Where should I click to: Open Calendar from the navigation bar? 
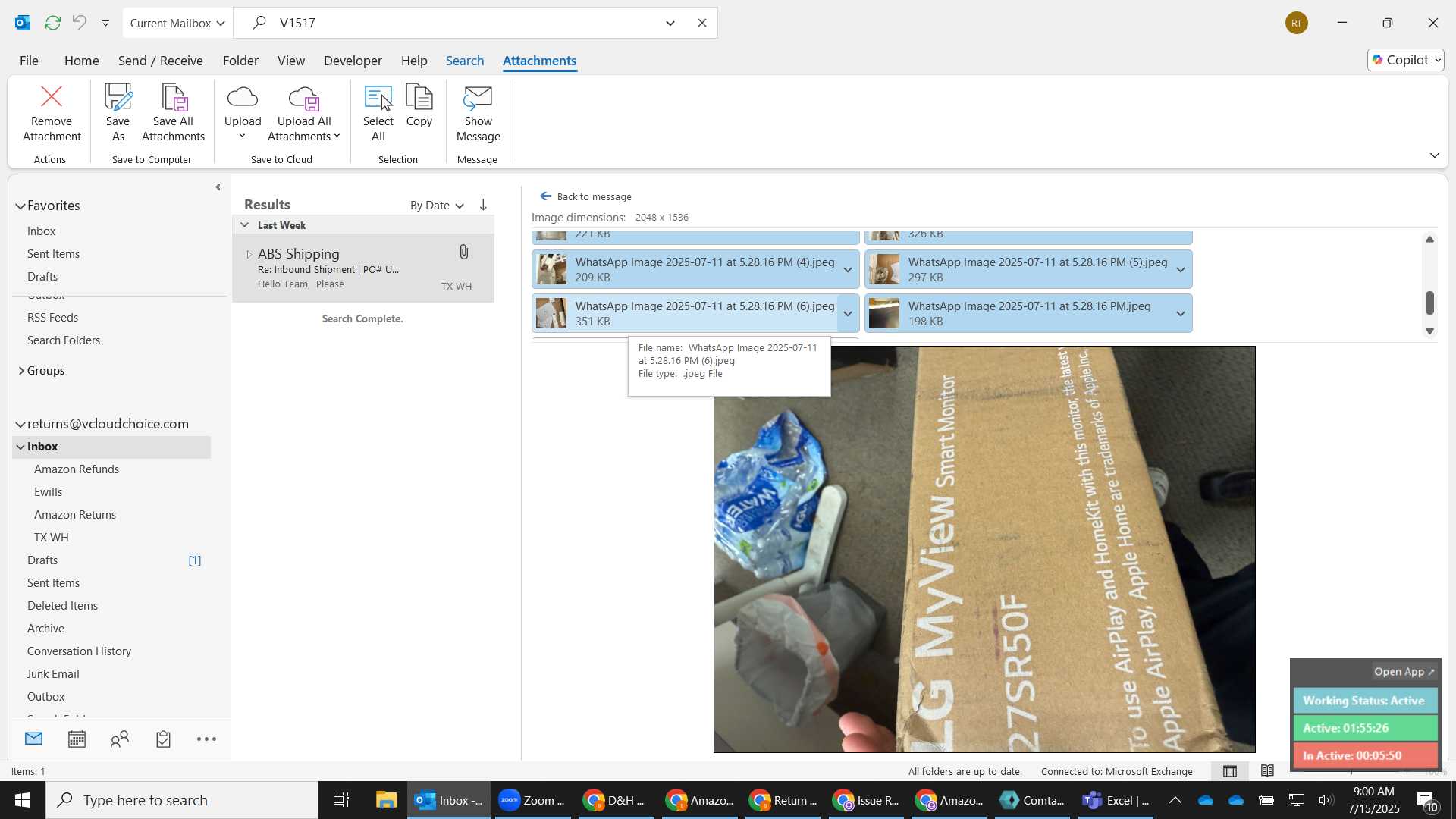click(77, 739)
